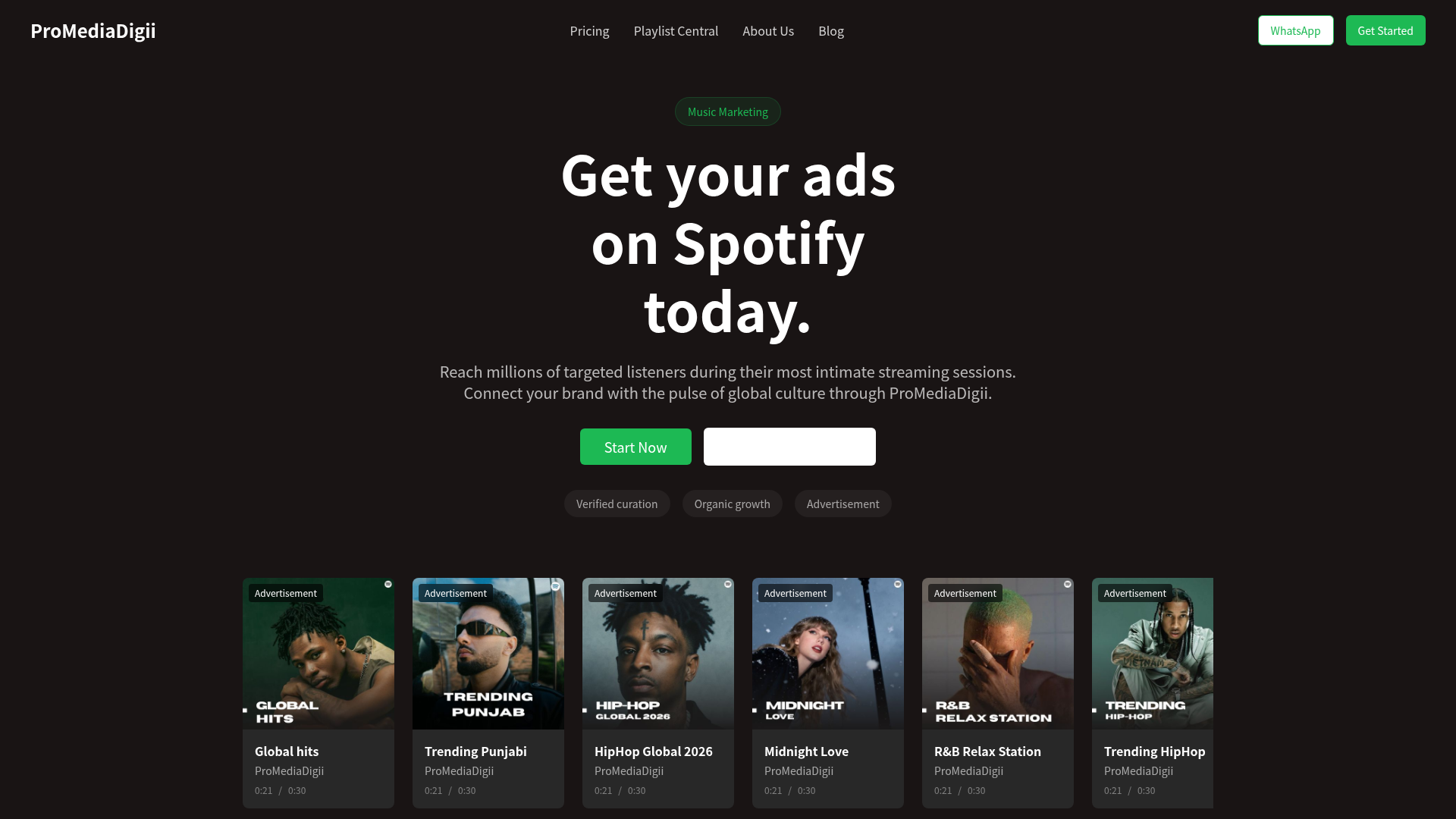1456x819 pixels.
Task: Visit the Blog link in the header
Action: pyautogui.click(x=831, y=31)
